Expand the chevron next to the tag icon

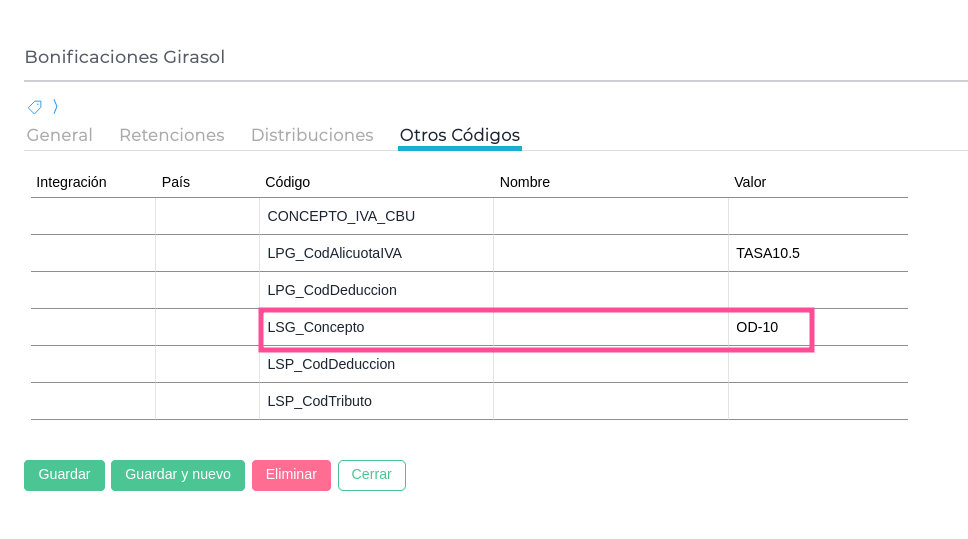[56, 106]
